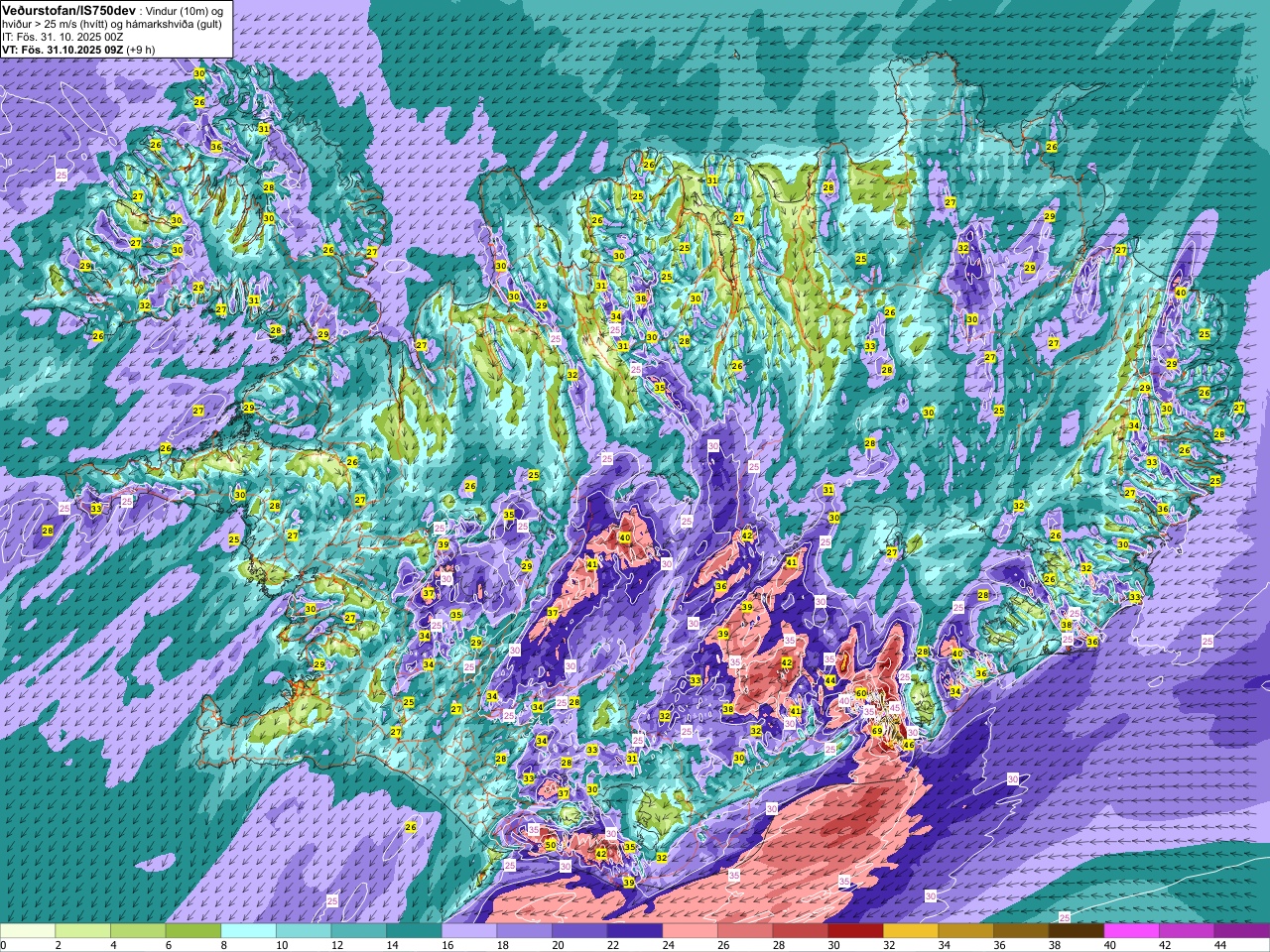
Task: Select the "IT: Fös. 31. 10. 2025 00Z" line
Action: [x=63, y=36]
